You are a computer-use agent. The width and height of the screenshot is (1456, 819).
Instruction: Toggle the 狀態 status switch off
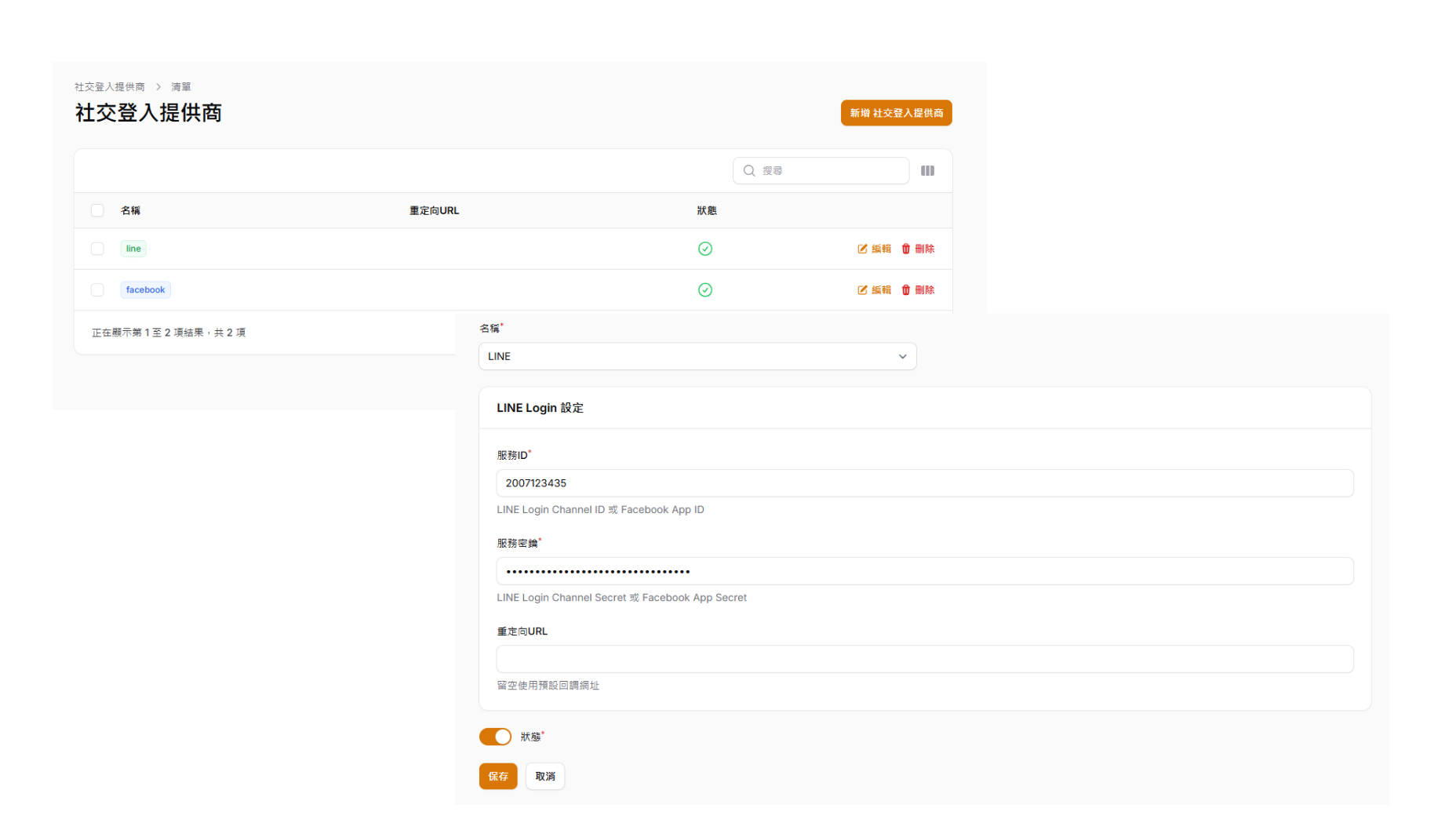click(495, 737)
